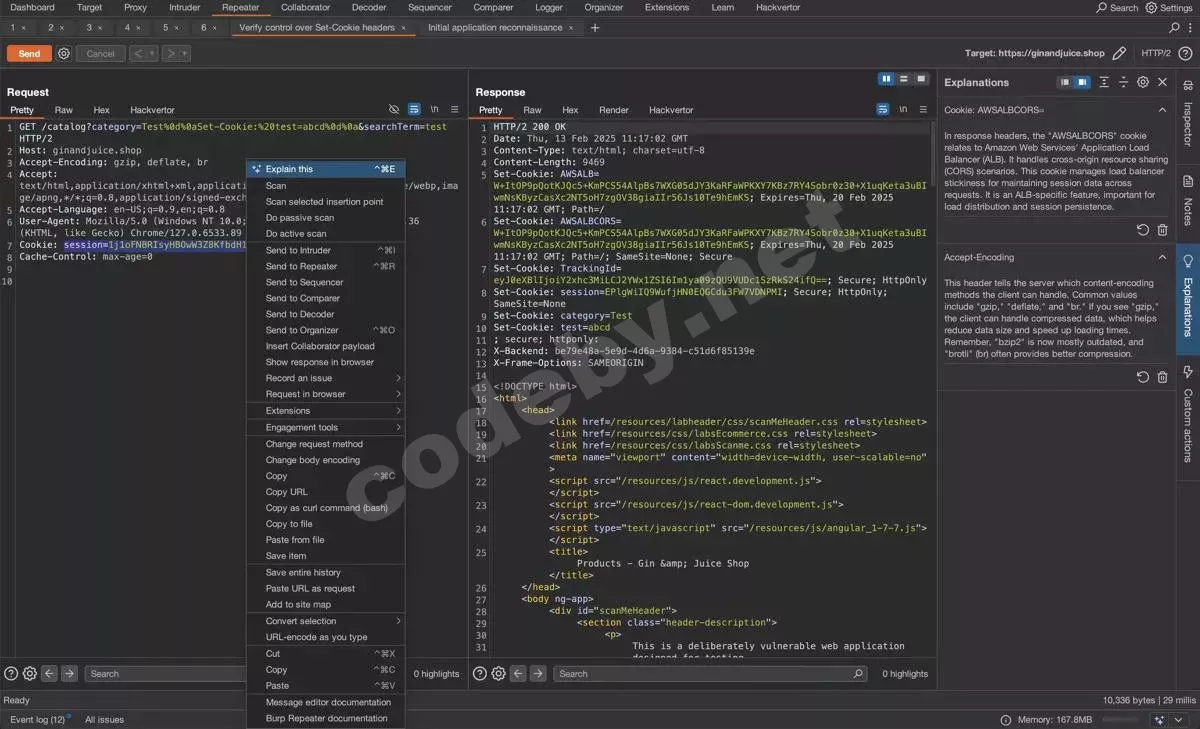Choose Send to Intruder from context menu
Image resolution: width=1200 pixels, height=729 pixels.
(x=298, y=250)
